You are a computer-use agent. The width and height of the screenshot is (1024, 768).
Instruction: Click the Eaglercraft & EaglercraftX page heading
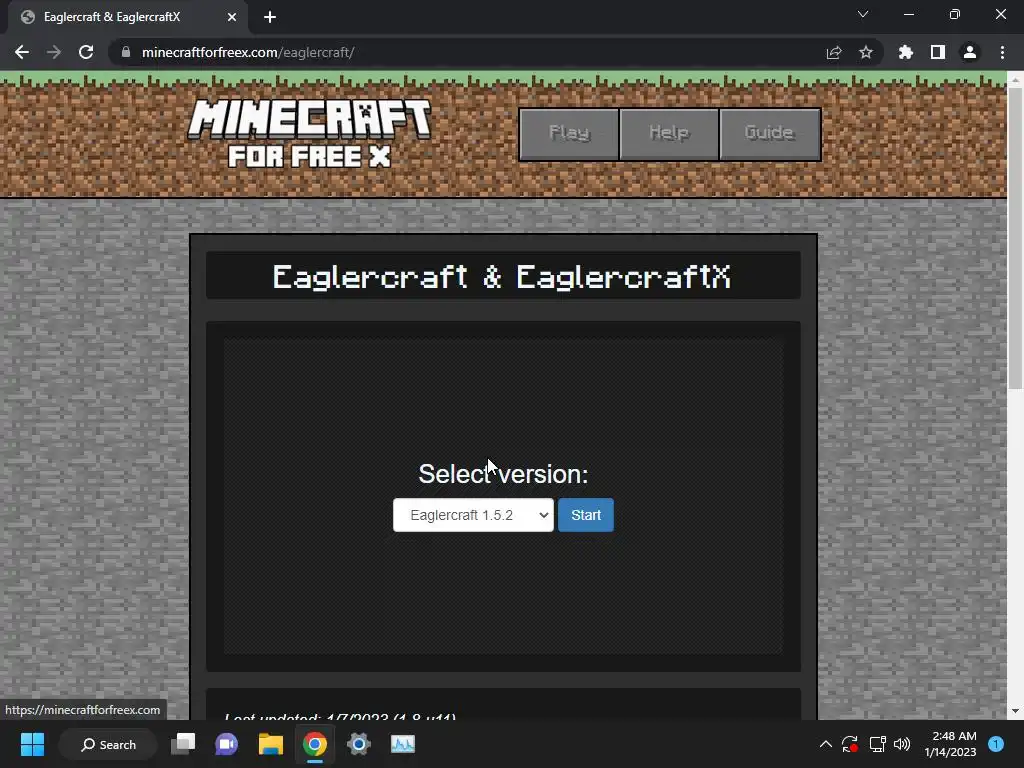click(x=502, y=277)
